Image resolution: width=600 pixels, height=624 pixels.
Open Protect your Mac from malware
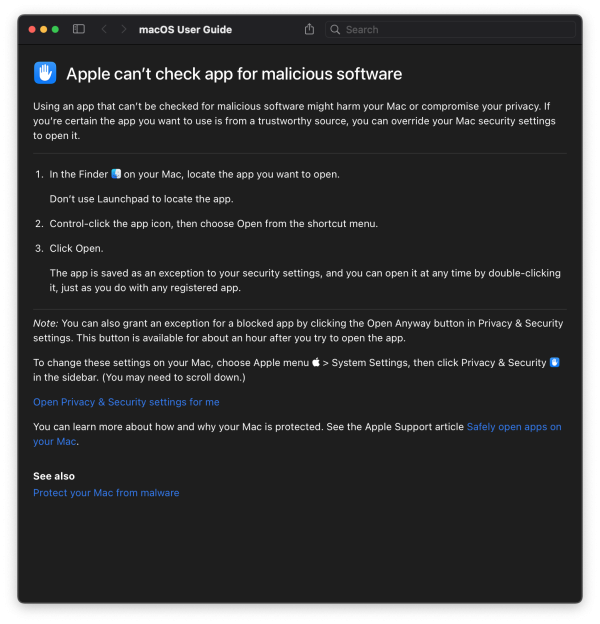[x=106, y=493]
